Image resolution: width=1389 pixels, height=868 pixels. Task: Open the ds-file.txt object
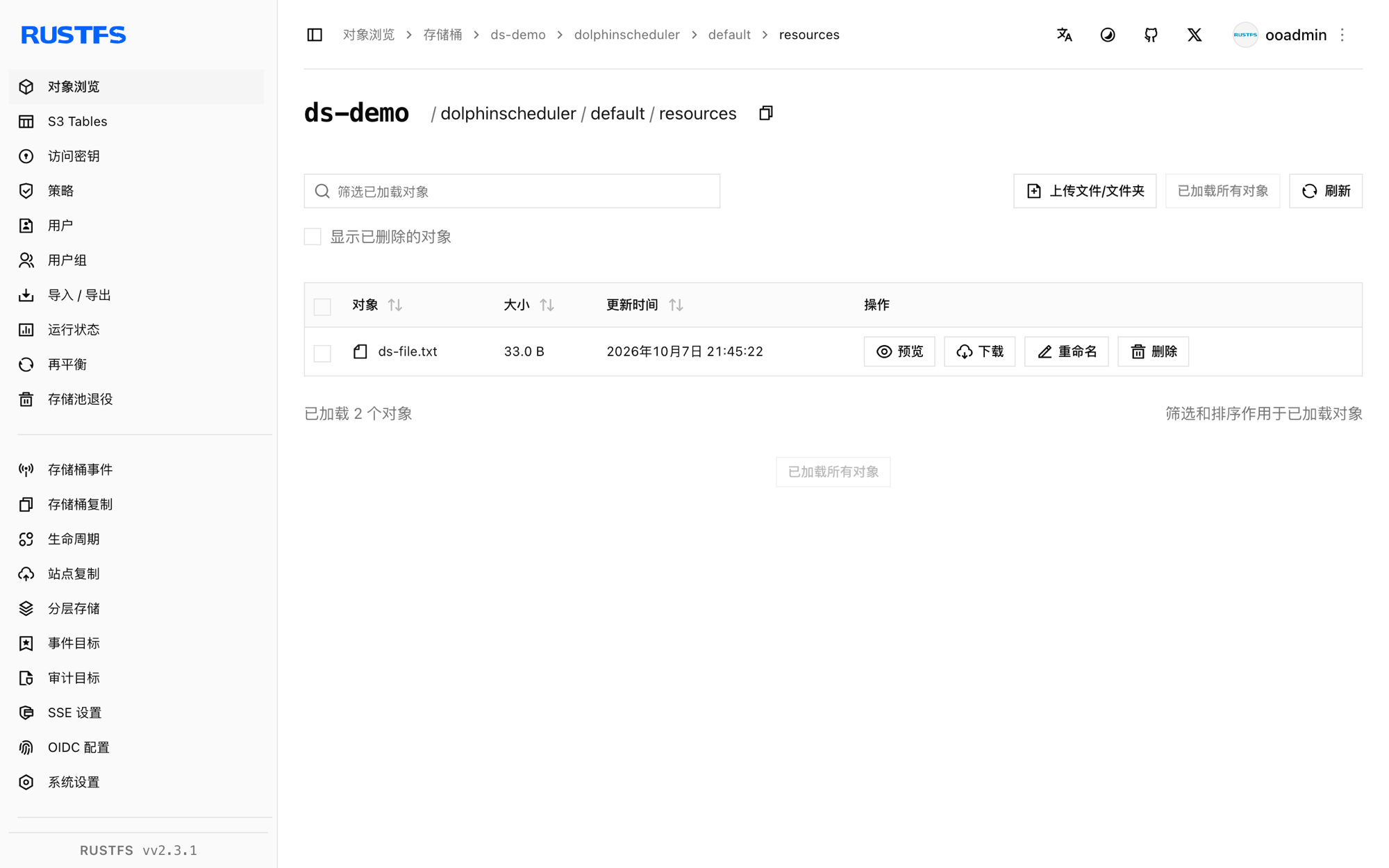click(x=408, y=351)
